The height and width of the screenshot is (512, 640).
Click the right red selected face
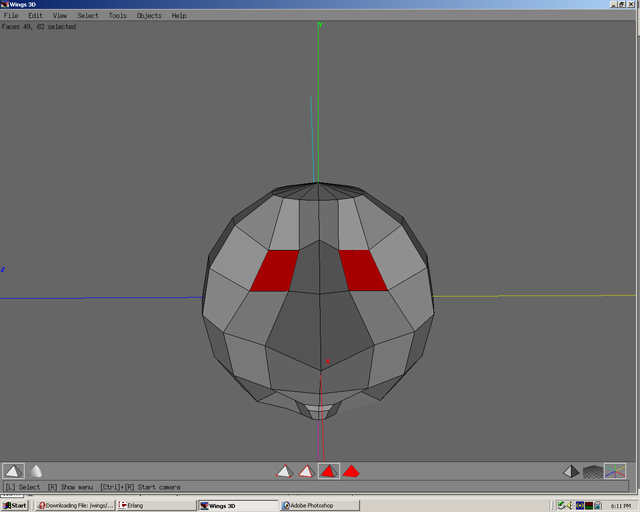point(362,270)
